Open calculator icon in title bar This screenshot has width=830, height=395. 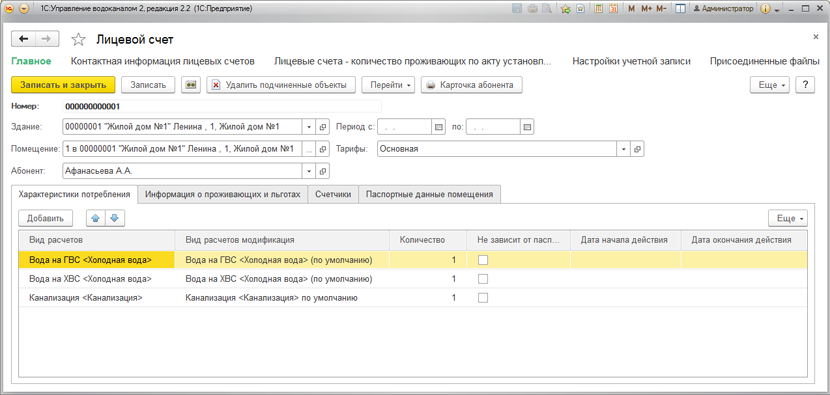coord(598,9)
